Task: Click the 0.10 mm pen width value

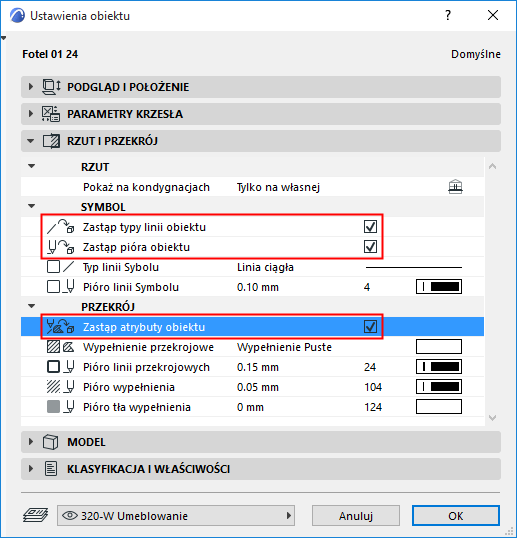Action: (x=258, y=287)
